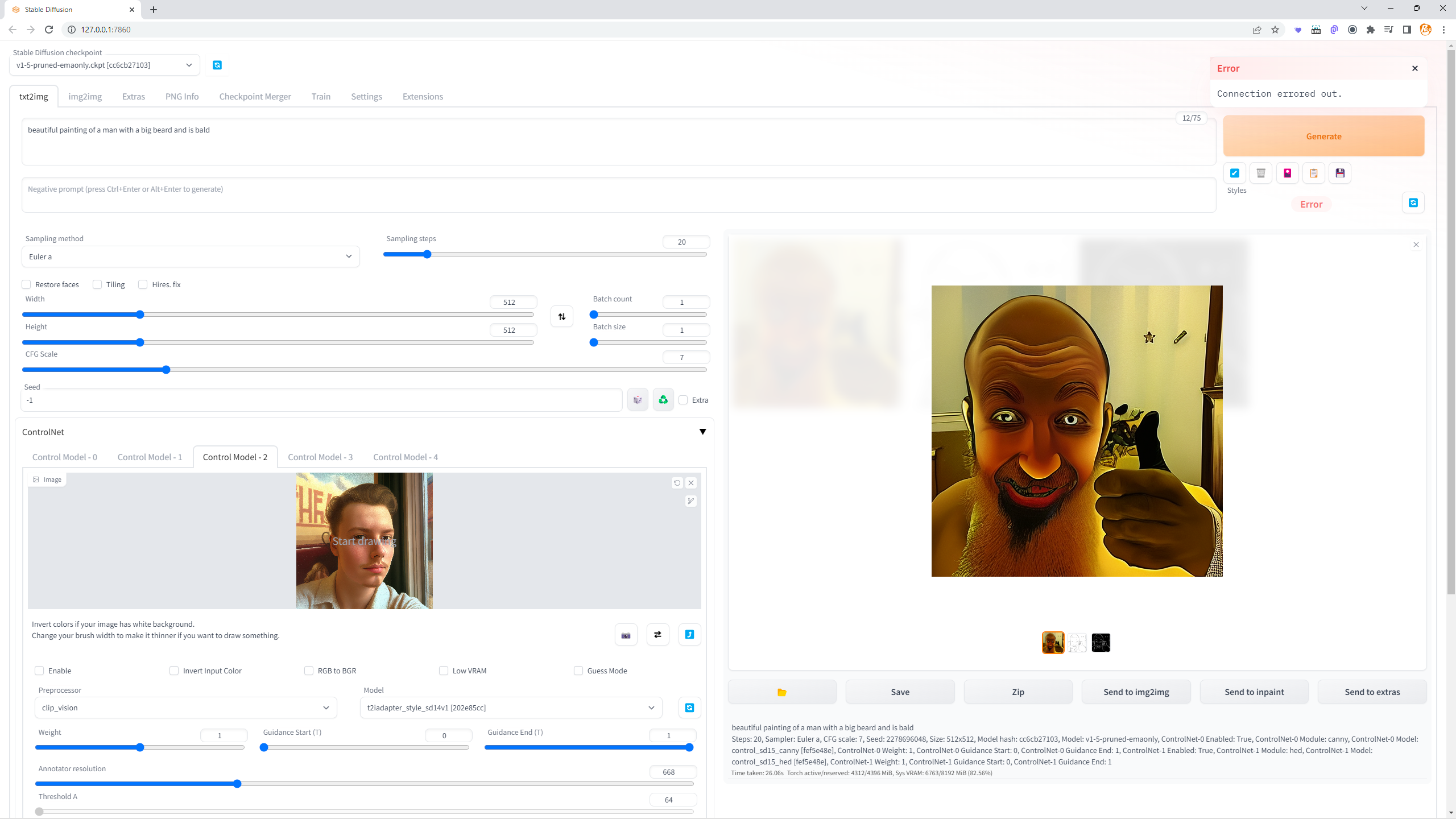Click the dice random seed icon
This screenshot has width=1456, height=819.
click(x=638, y=400)
